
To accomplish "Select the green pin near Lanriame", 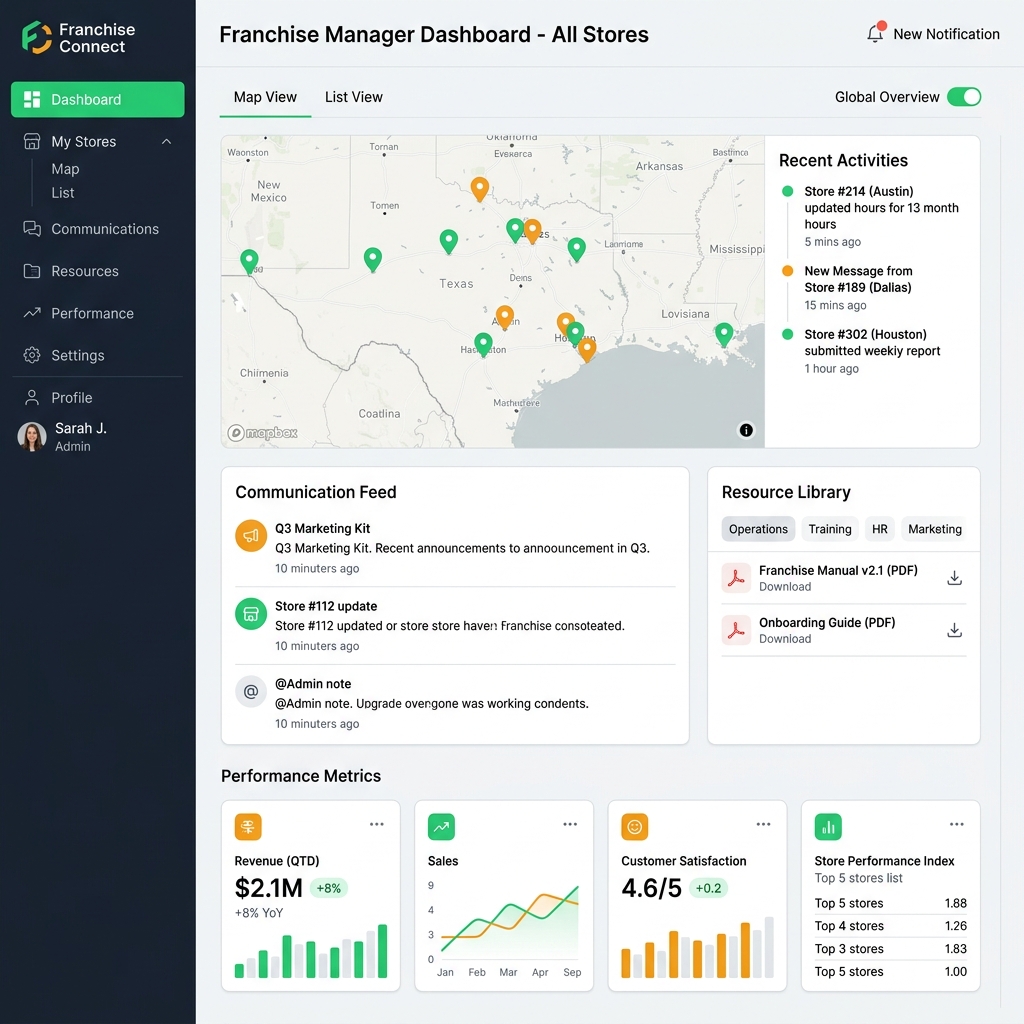I will (576, 249).
